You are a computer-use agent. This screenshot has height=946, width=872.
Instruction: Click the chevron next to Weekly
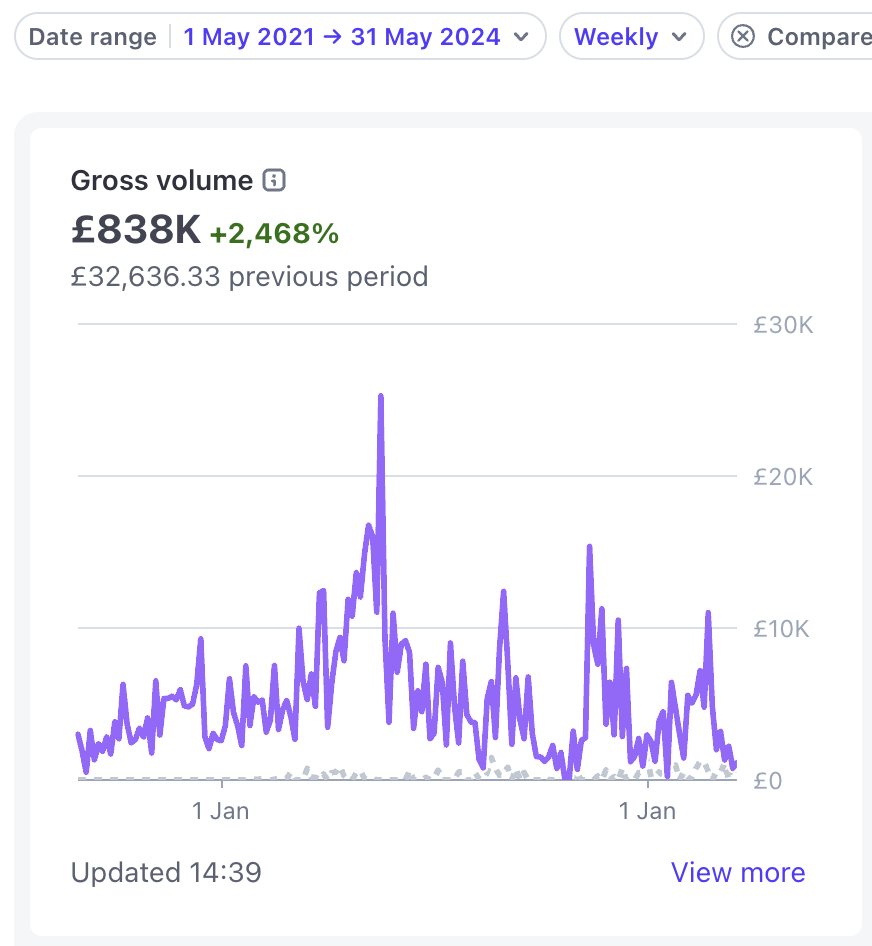pyautogui.click(x=679, y=37)
